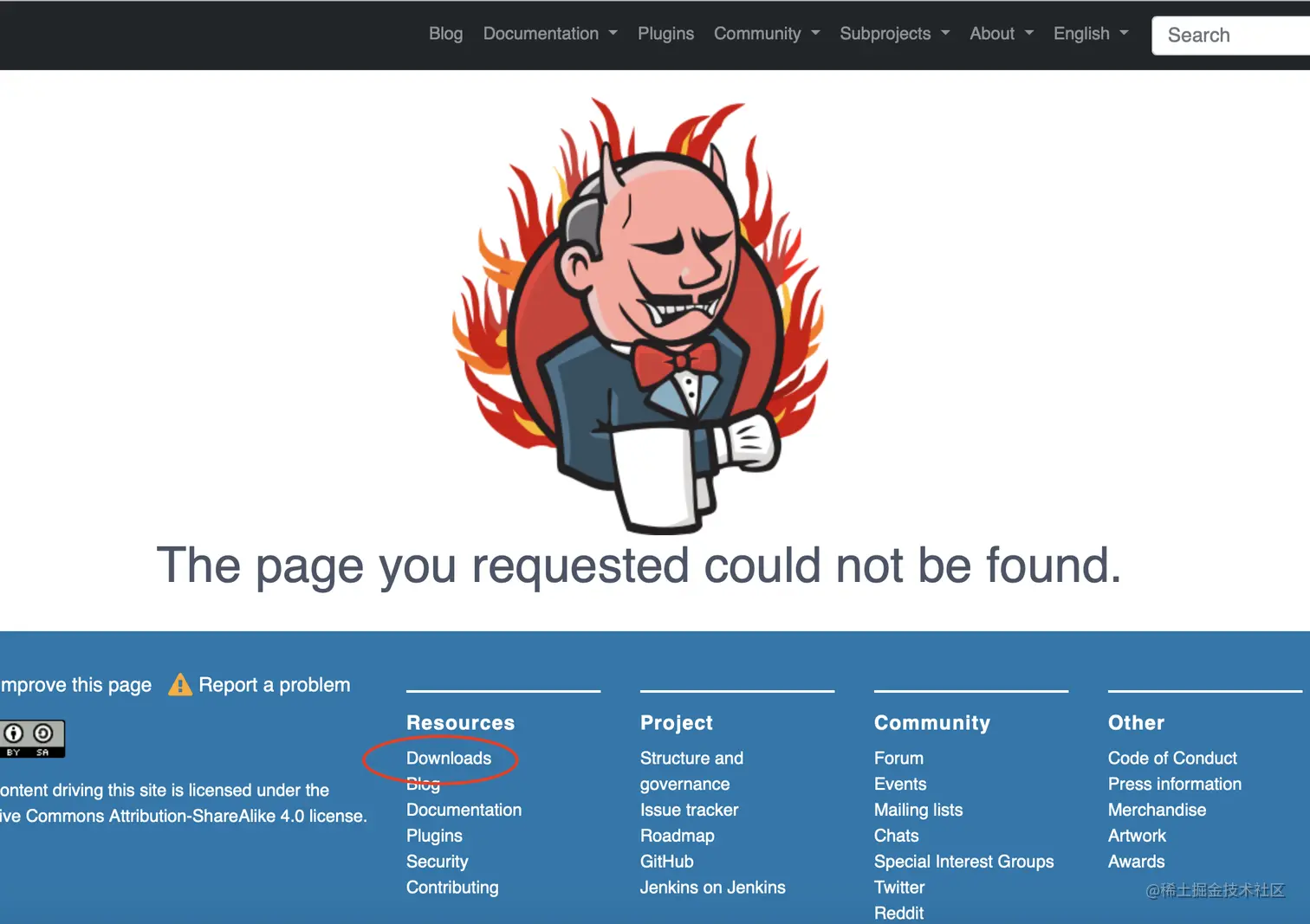Open the Blog link in top navigation
1310x924 pixels.
point(445,34)
